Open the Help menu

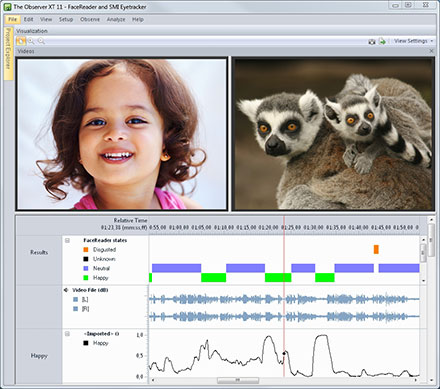[138, 19]
